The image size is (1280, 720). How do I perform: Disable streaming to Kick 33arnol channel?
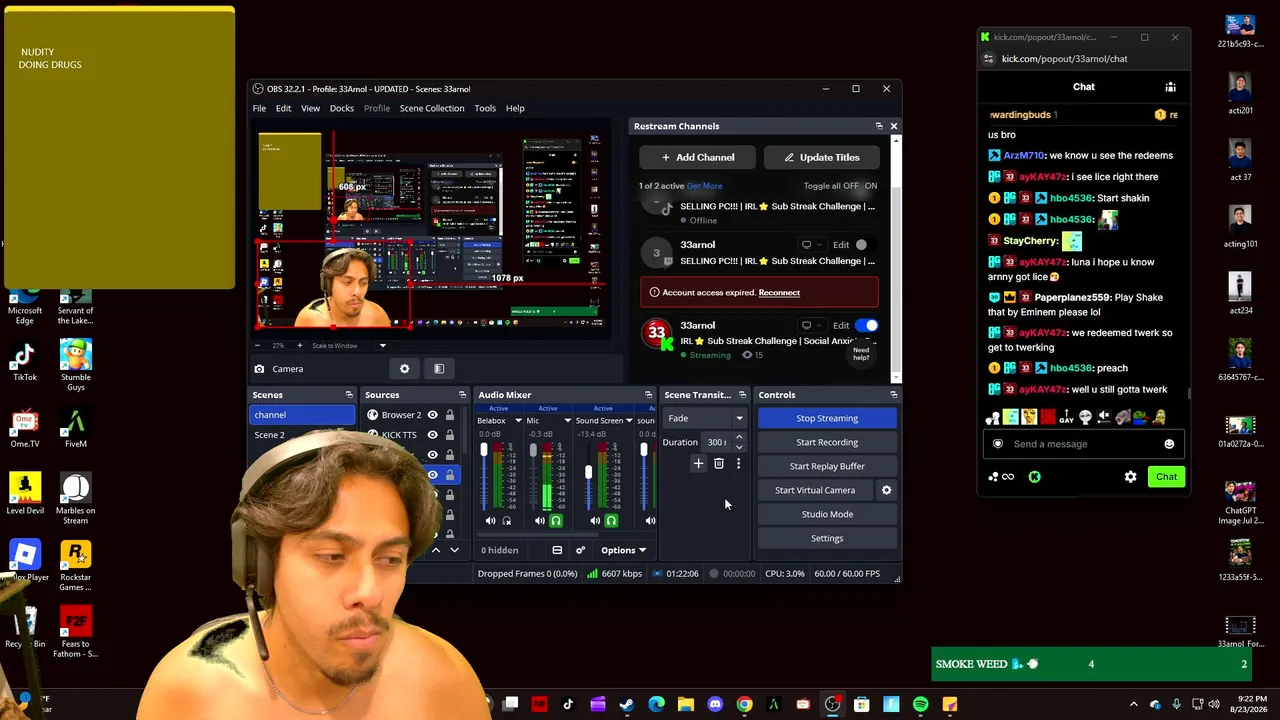867,325
